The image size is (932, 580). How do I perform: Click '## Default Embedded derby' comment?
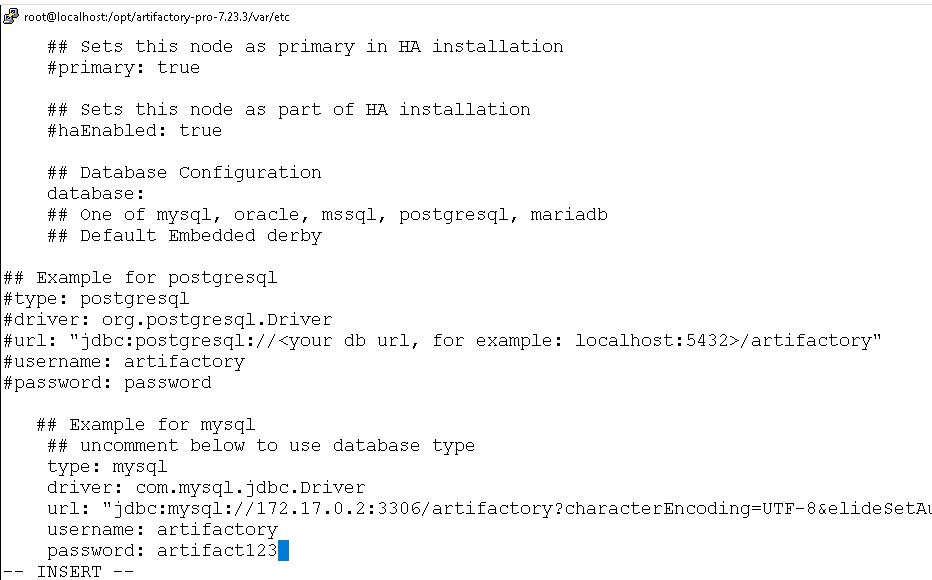[184, 236]
